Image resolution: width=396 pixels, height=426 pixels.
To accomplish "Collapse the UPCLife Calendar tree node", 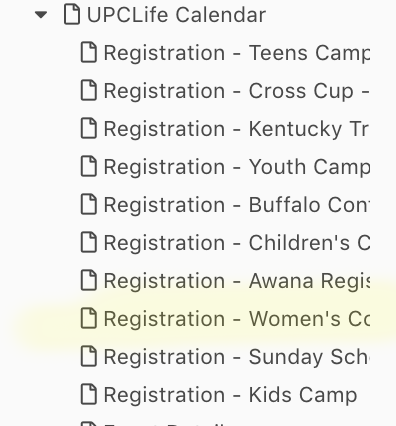I will point(41,15).
